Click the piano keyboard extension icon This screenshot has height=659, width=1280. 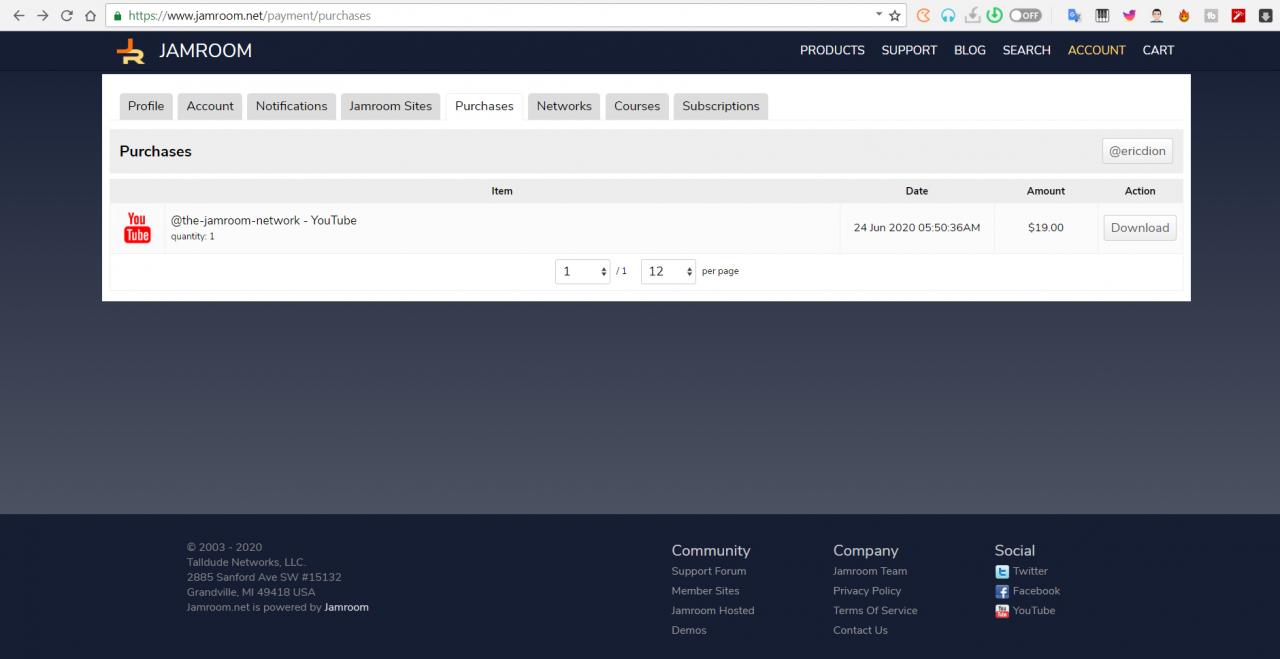tap(1102, 16)
